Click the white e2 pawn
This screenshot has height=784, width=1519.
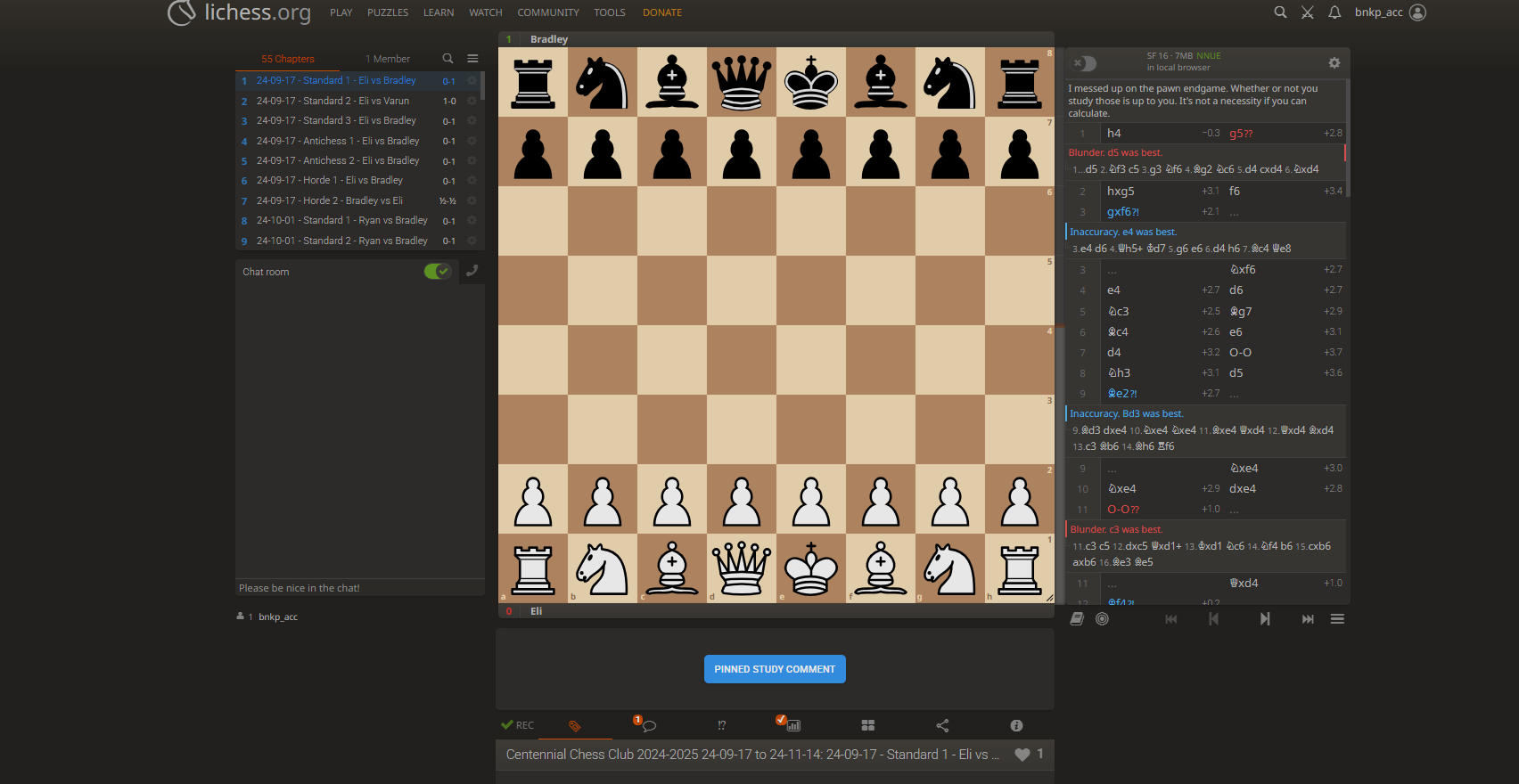click(811, 499)
